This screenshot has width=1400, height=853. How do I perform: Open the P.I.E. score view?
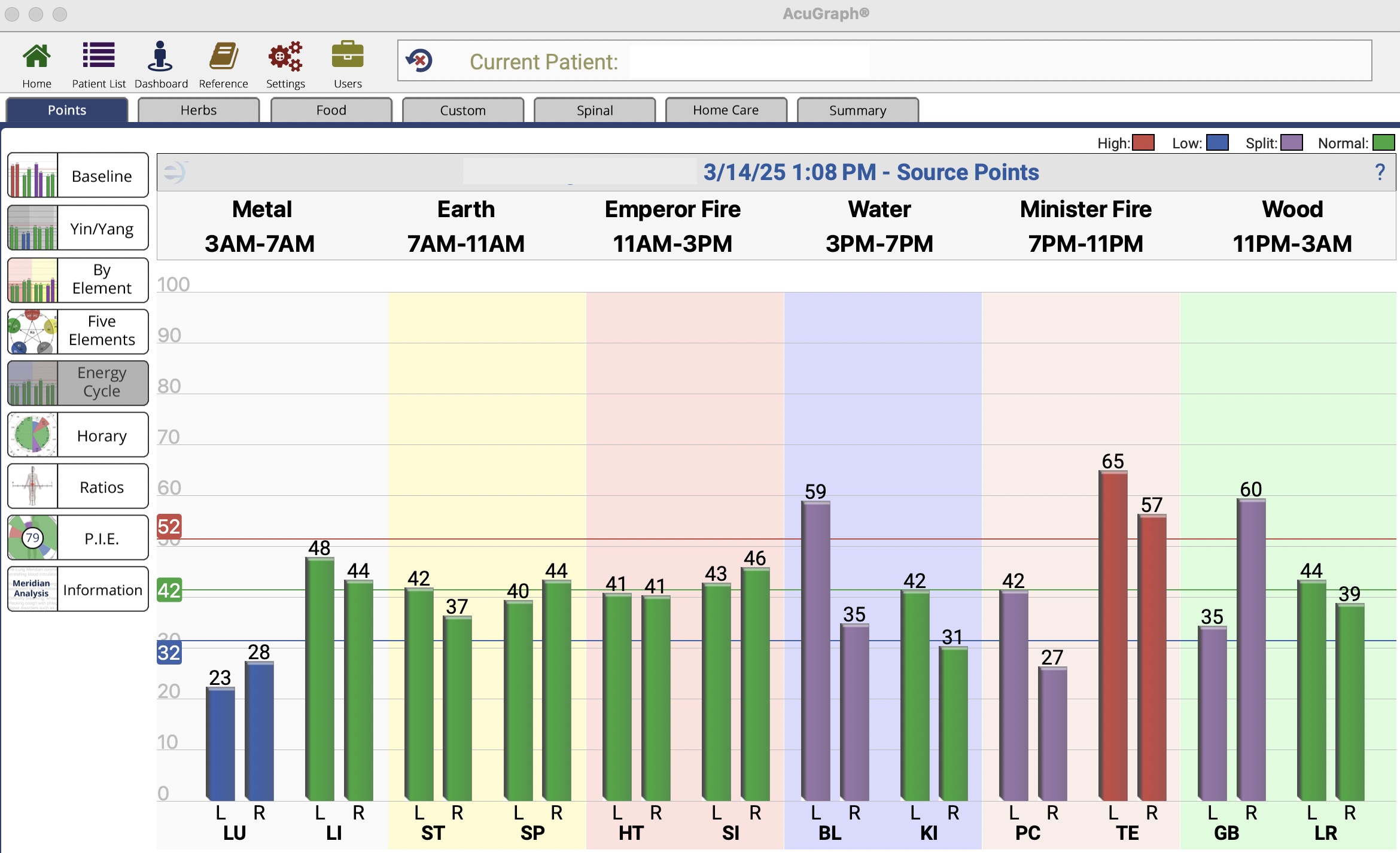click(78, 538)
